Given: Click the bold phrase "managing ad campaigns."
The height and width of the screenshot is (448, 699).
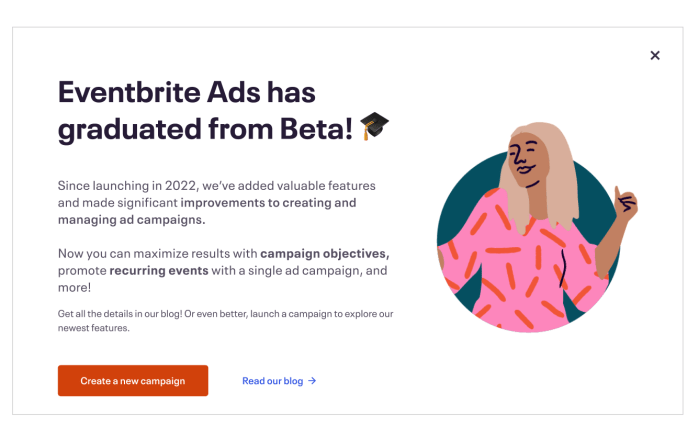Looking at the screenshot, I should 131,219.
